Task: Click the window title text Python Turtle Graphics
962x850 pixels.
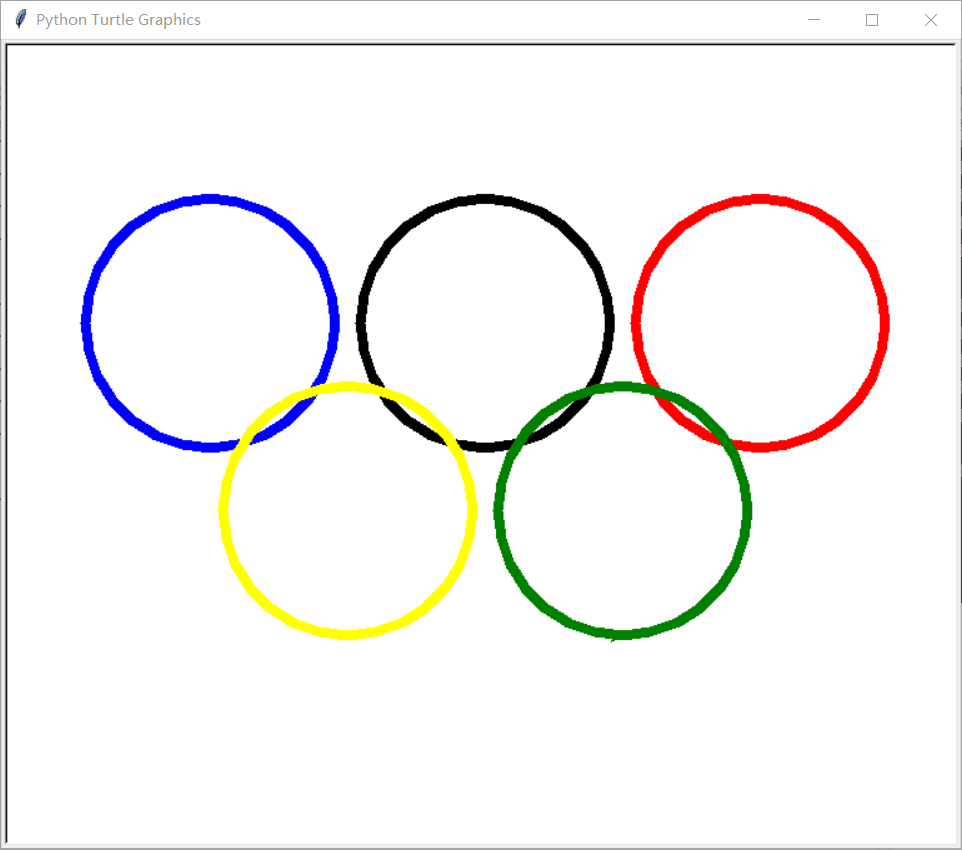Action: tap(118, 20)
